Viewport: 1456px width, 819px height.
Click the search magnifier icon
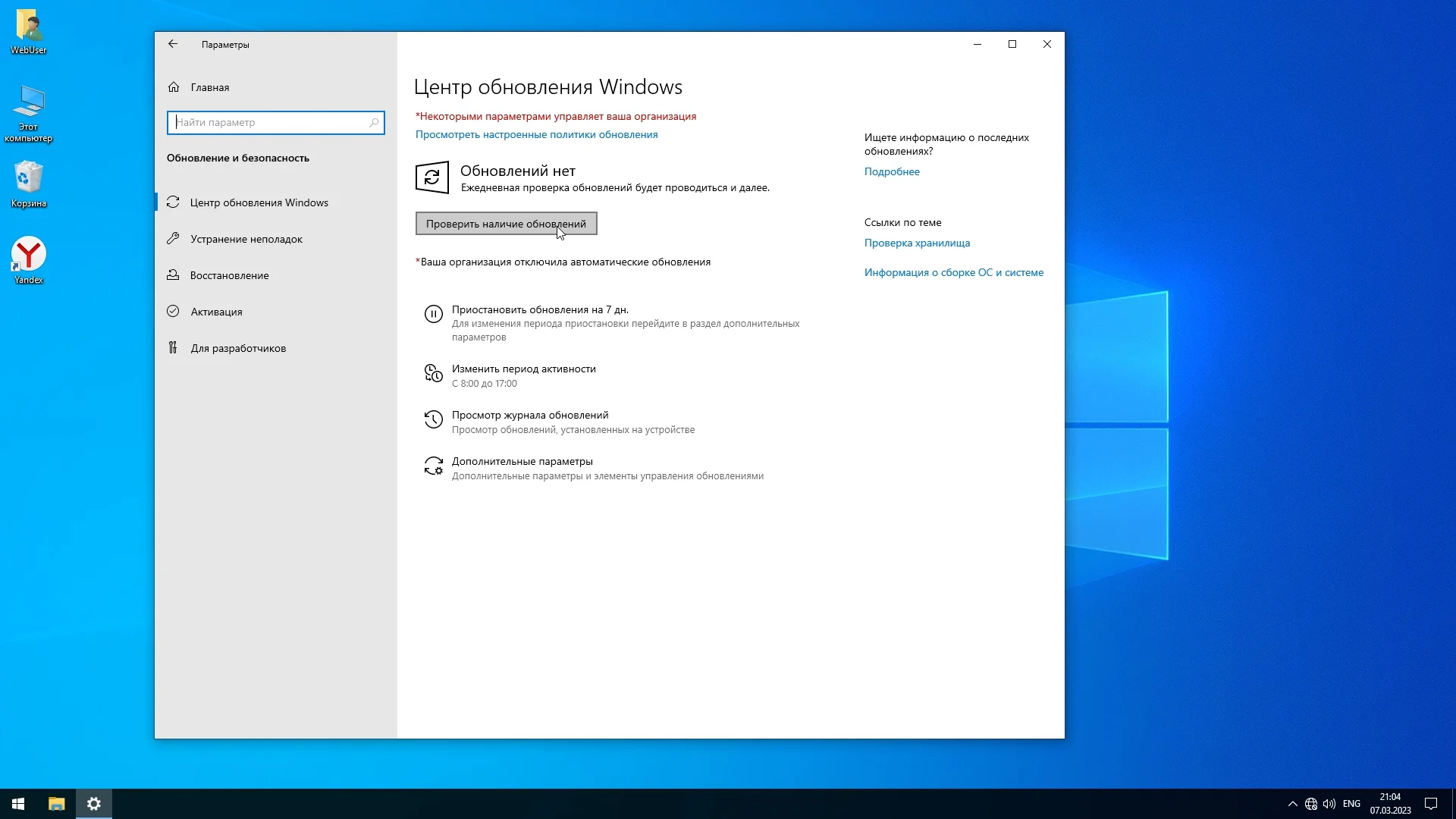(x=374, y=123)
